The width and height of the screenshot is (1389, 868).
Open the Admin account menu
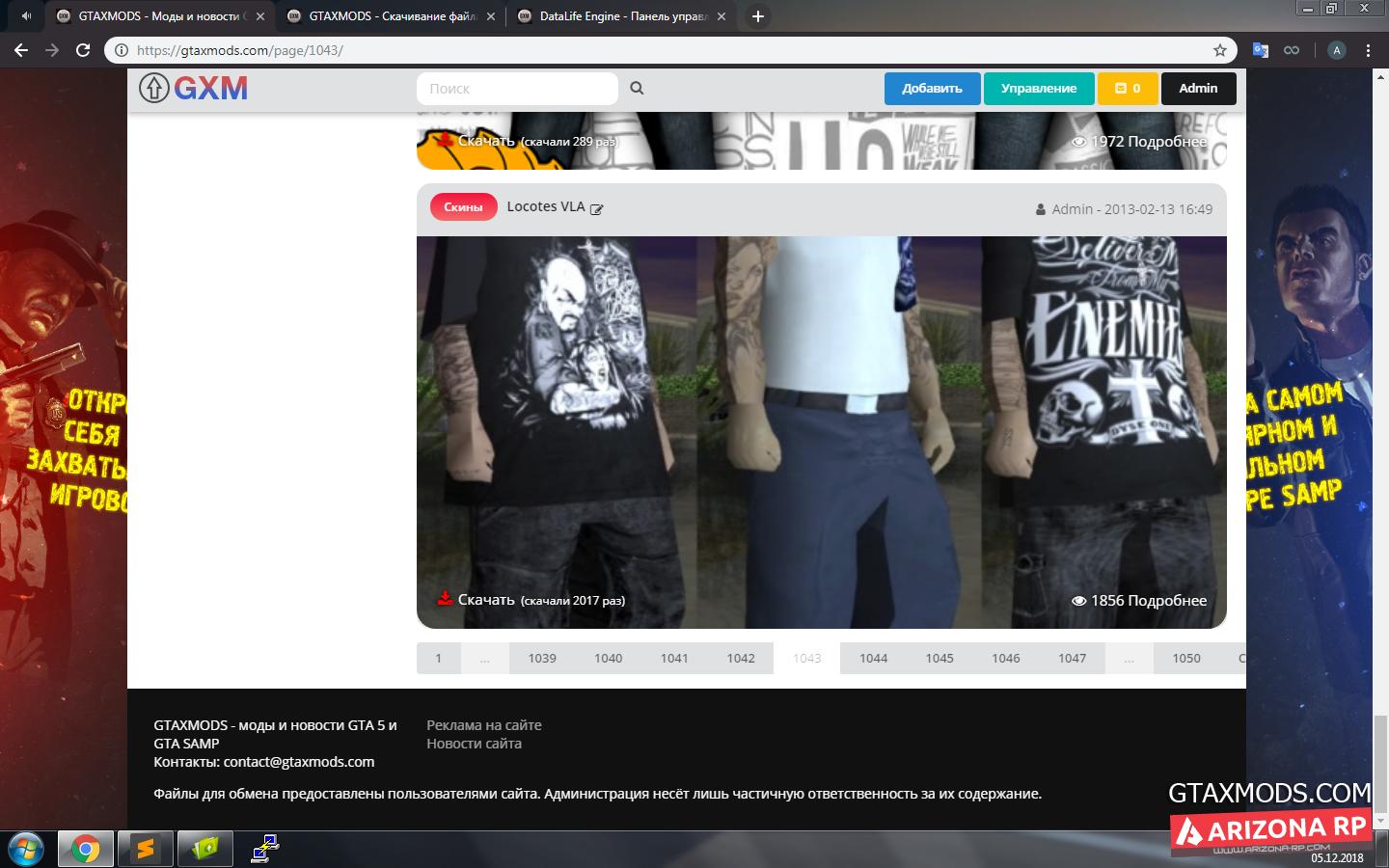click(x=1198, y=88)
